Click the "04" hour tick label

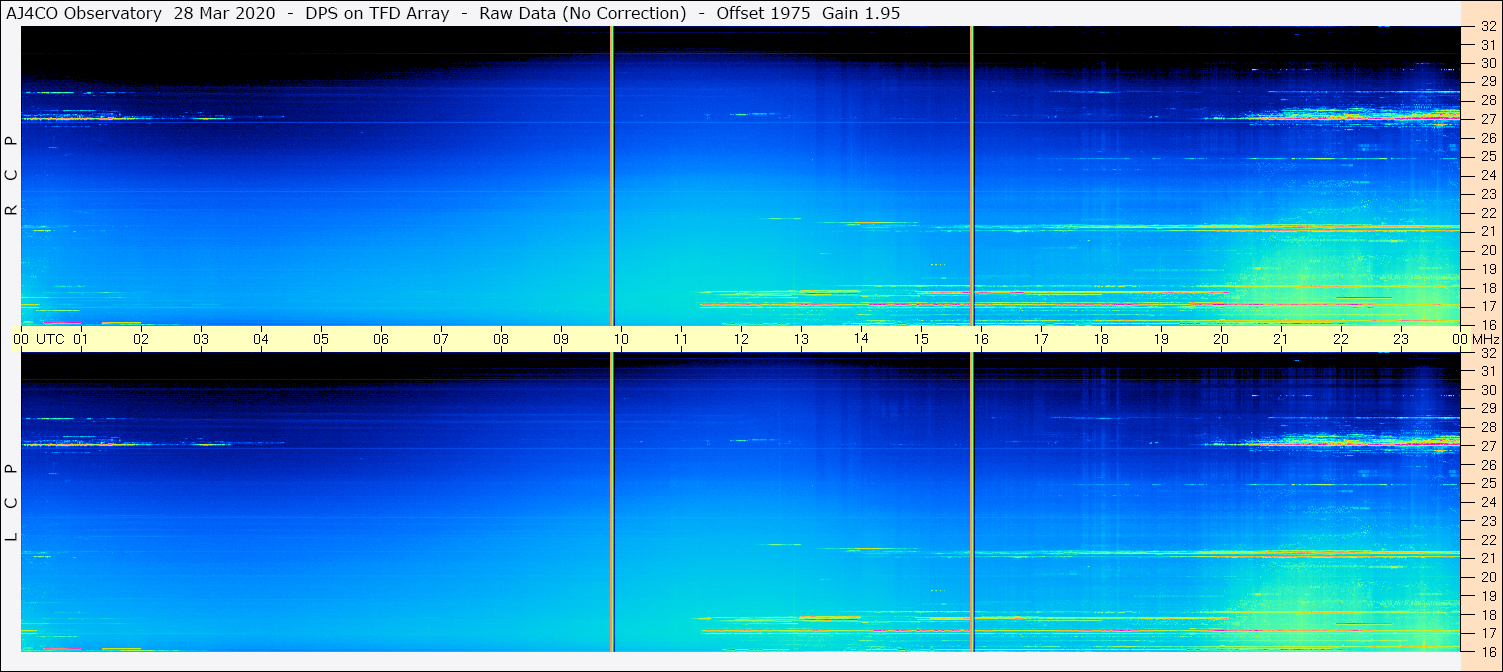(261, 339)
